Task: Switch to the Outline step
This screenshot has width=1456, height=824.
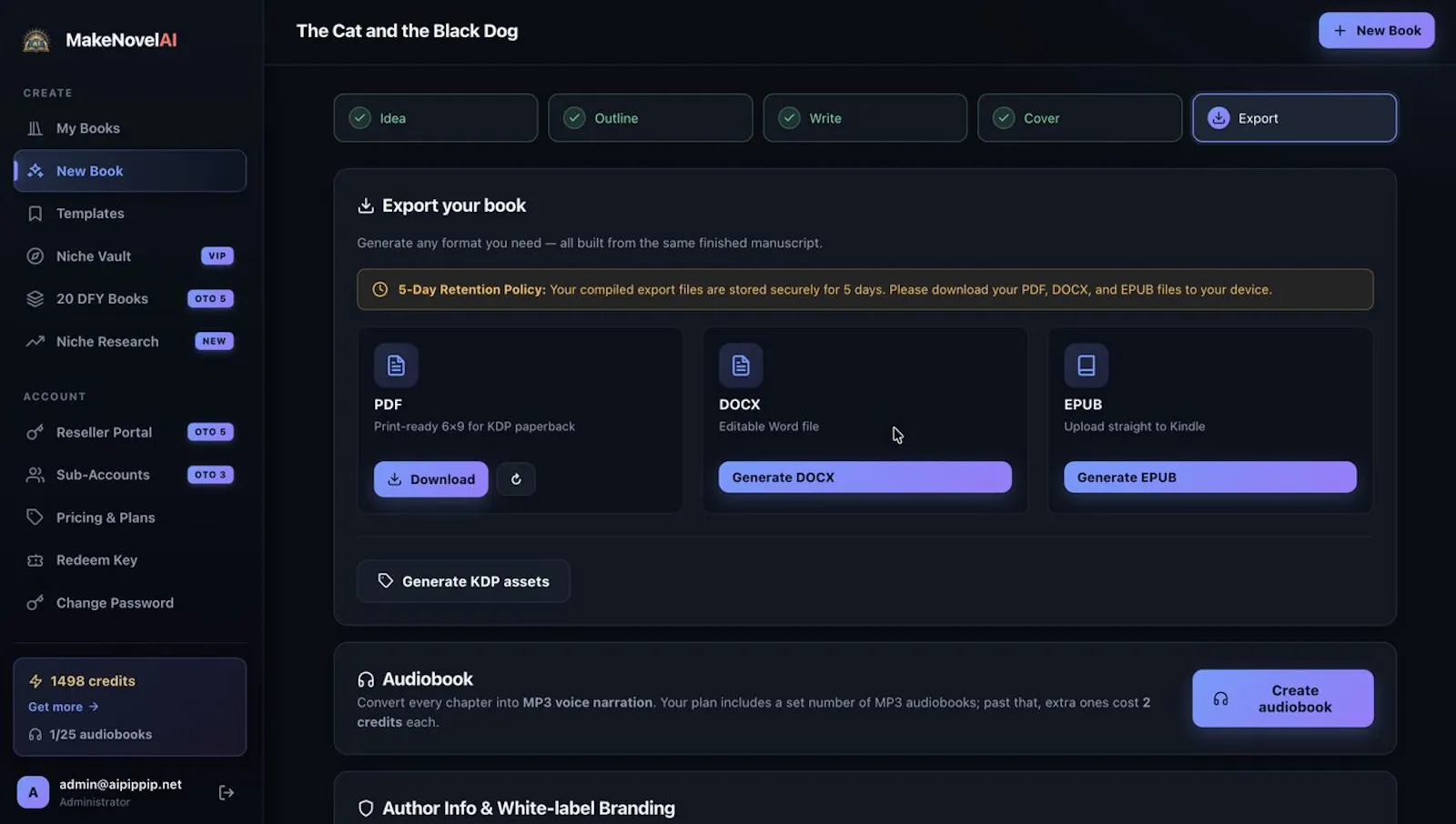Action: click(x=651, y=118)
